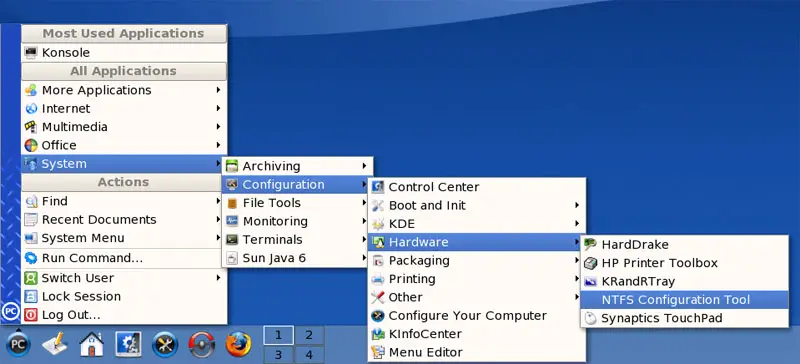800x364 pixels.
Task: Click the Packaging icon
Action: click(x=378, y=260)
